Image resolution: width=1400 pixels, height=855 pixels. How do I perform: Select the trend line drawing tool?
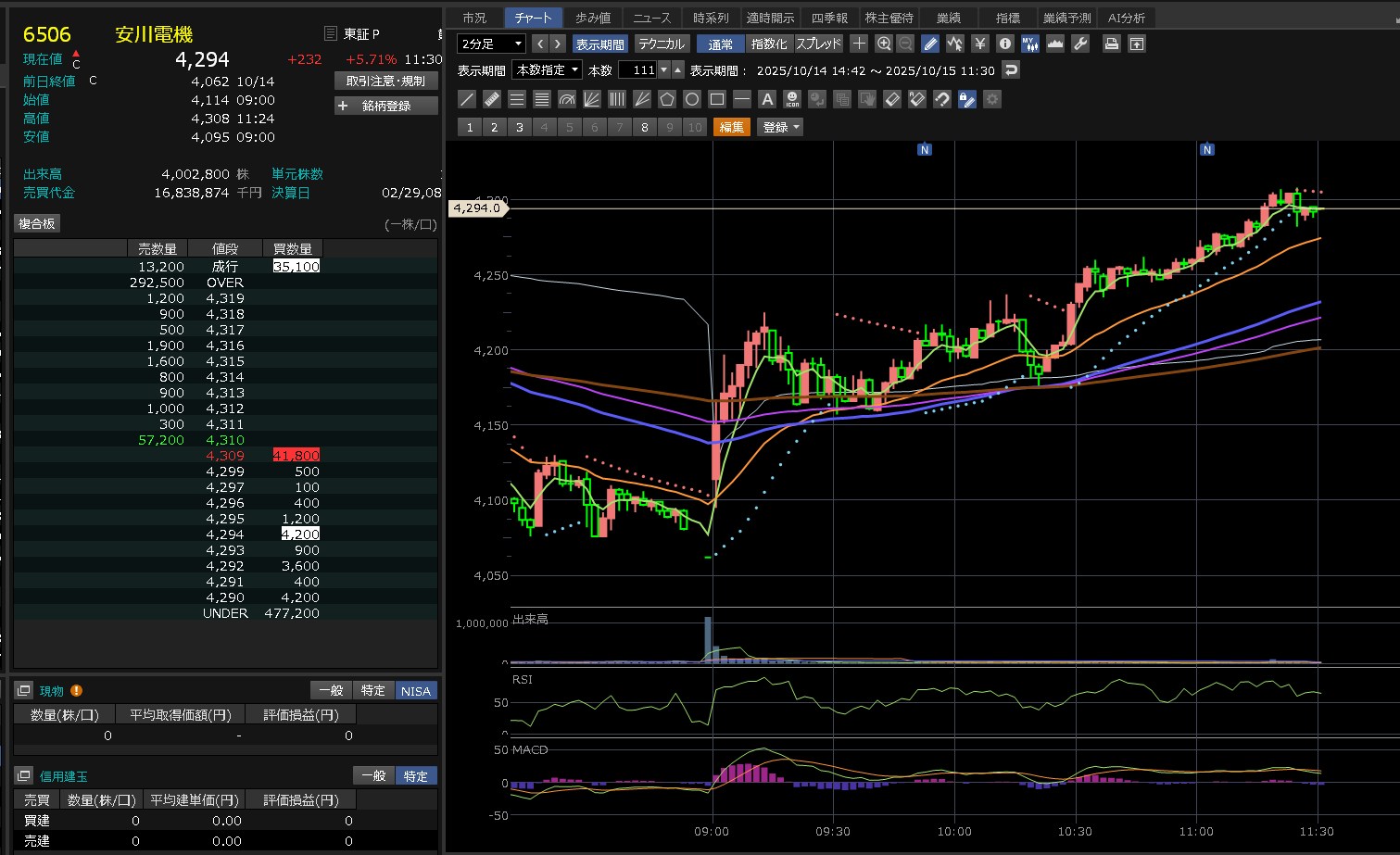pyautogui.click(x=467, y=99)
